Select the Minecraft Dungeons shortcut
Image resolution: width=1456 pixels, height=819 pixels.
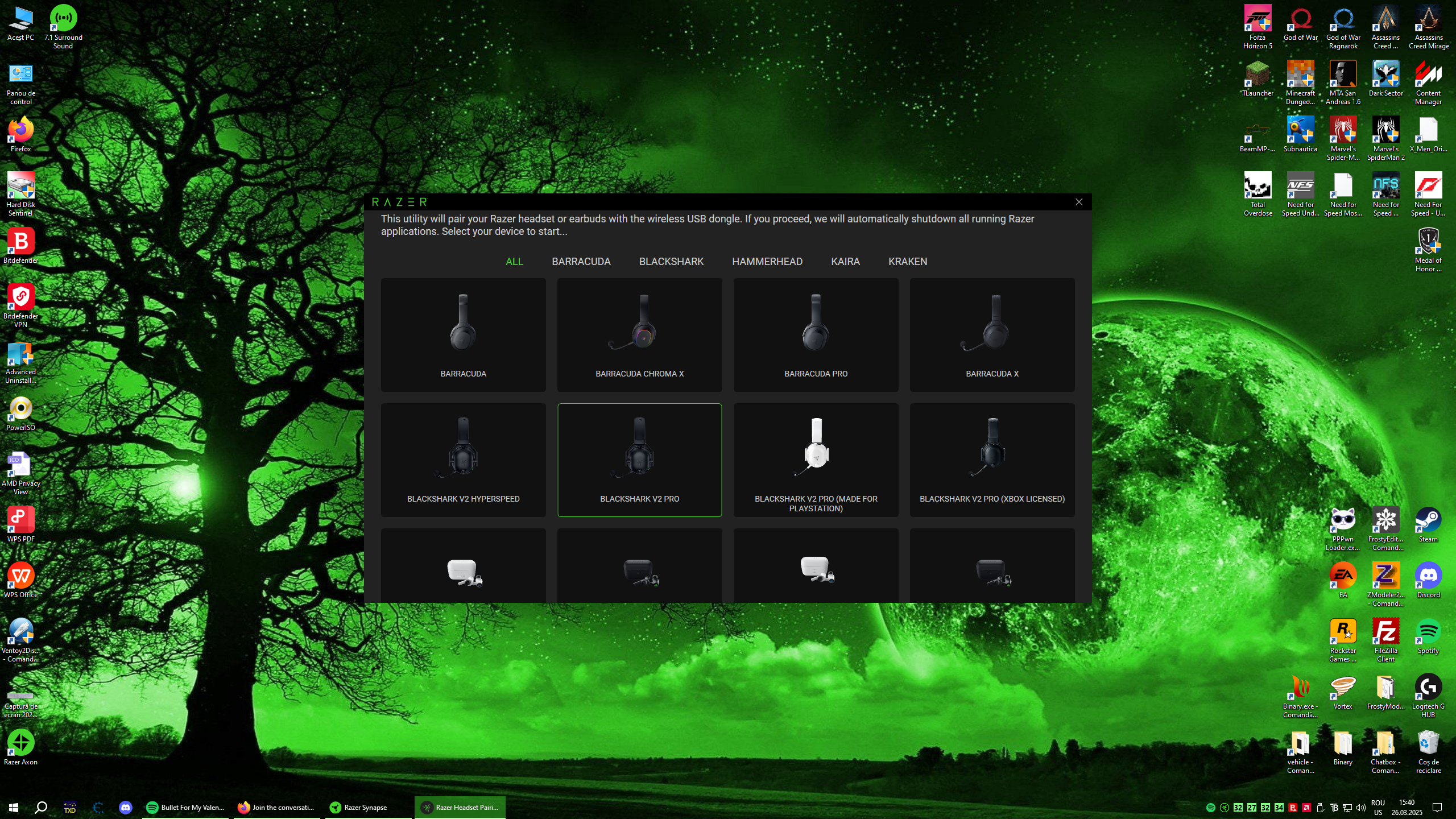(1300, 82)
